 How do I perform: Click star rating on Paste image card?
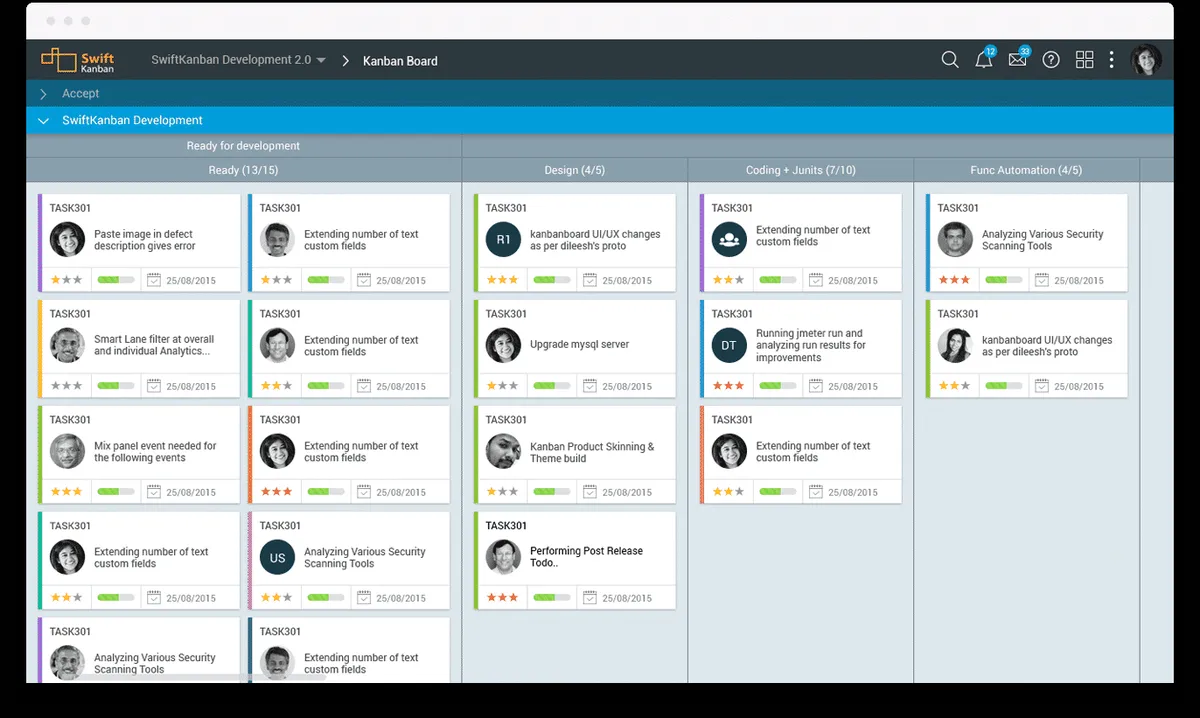[x=67, y=280]
